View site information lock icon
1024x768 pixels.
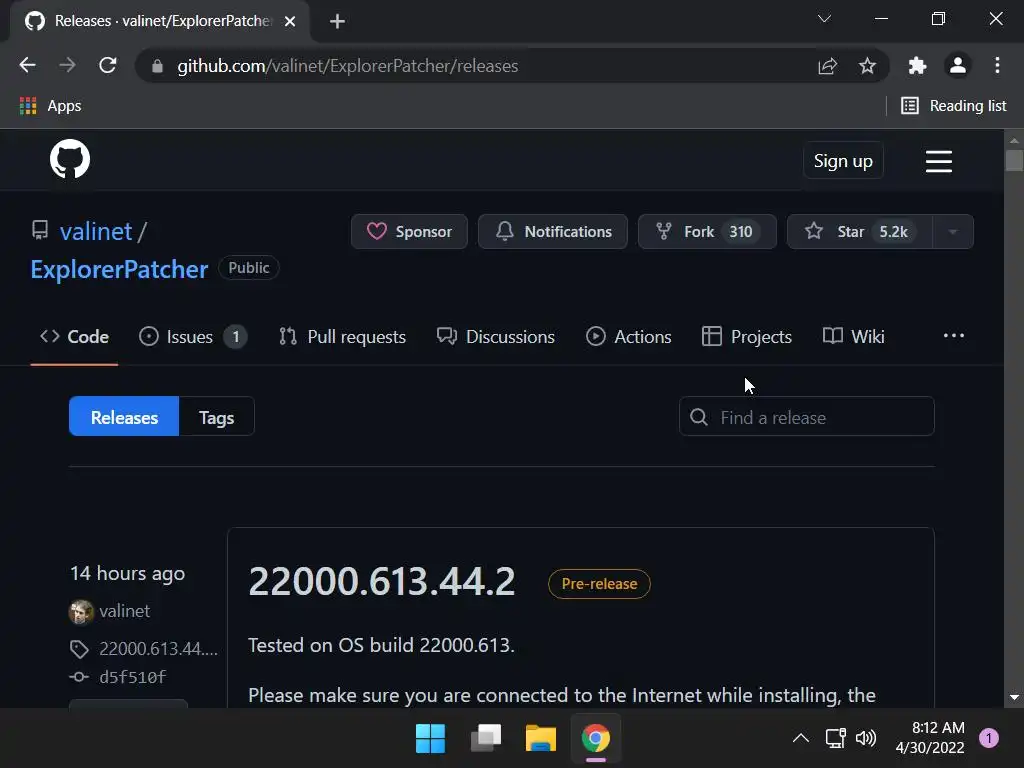tap(157, 66)
